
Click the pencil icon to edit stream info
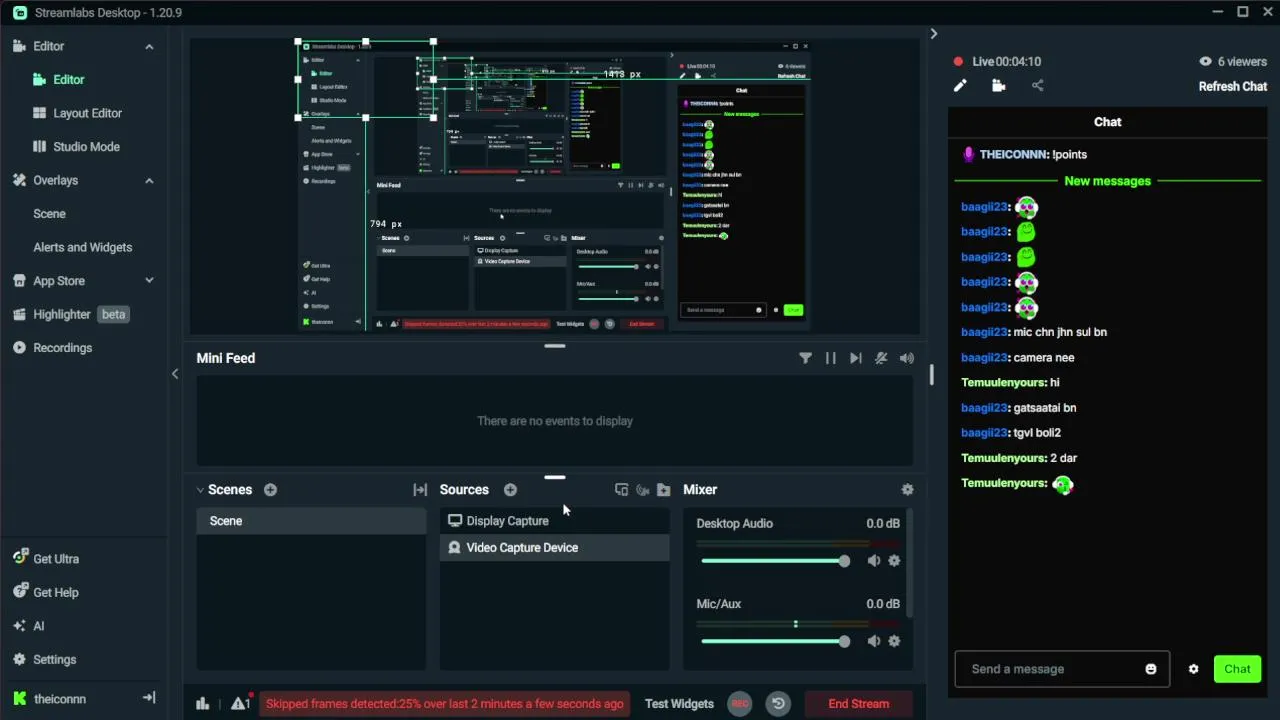pyautogui.click(x=960, y=86)
